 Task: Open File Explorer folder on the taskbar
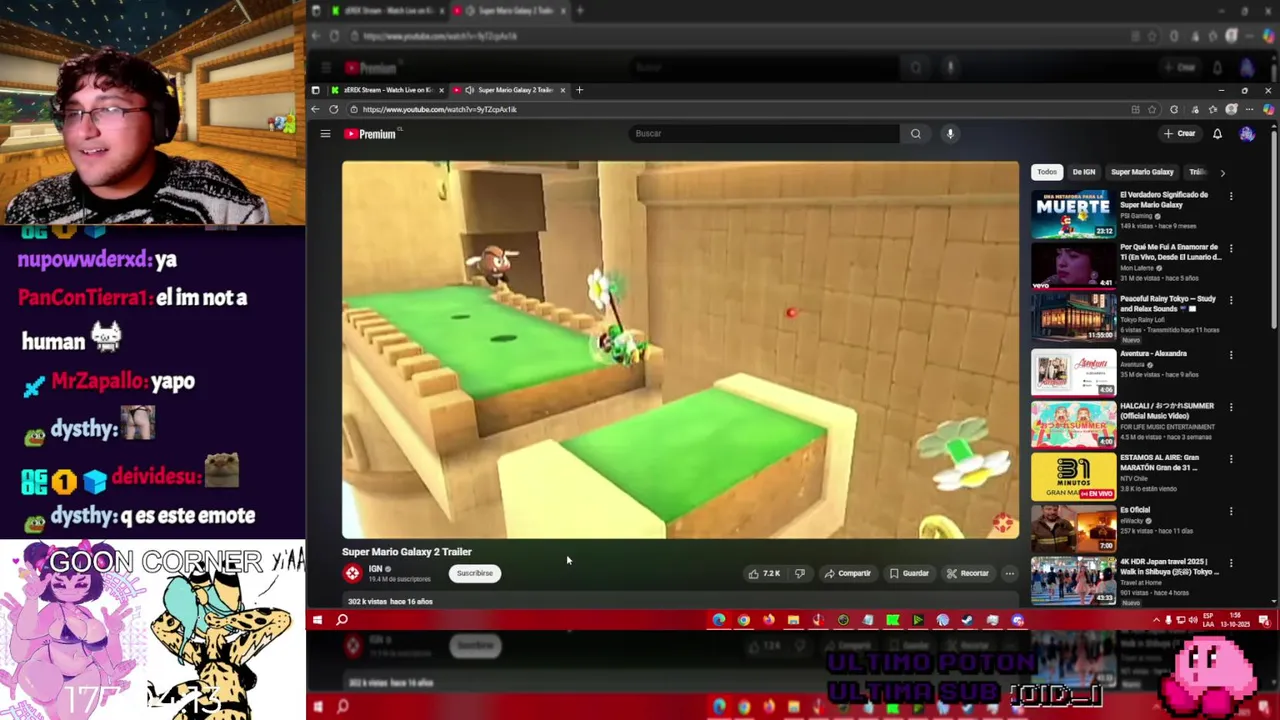[x=793, y=620]
